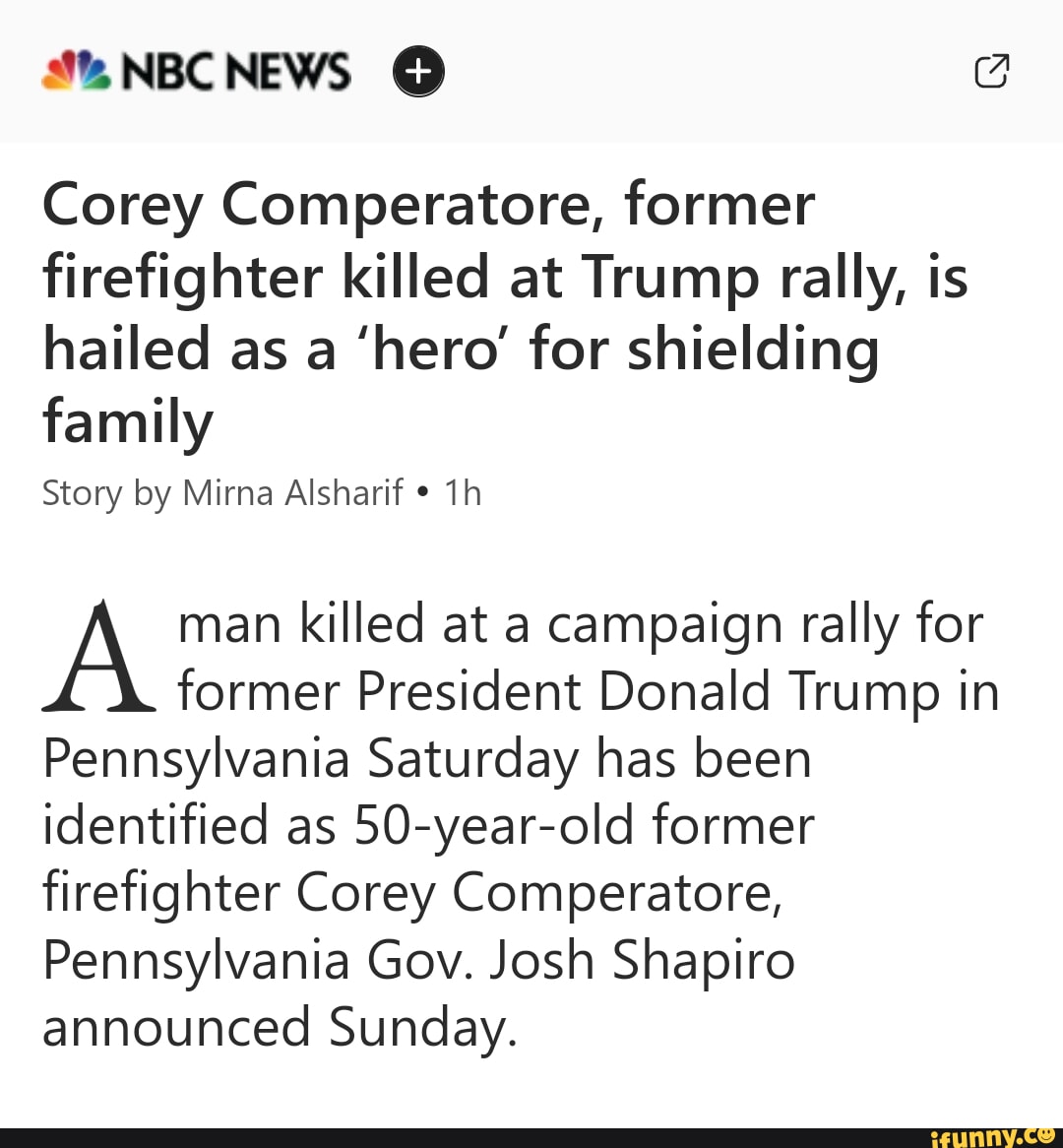Click the NBC NEWS header bar area
1063x1148 pixels.
pos(531,69)
